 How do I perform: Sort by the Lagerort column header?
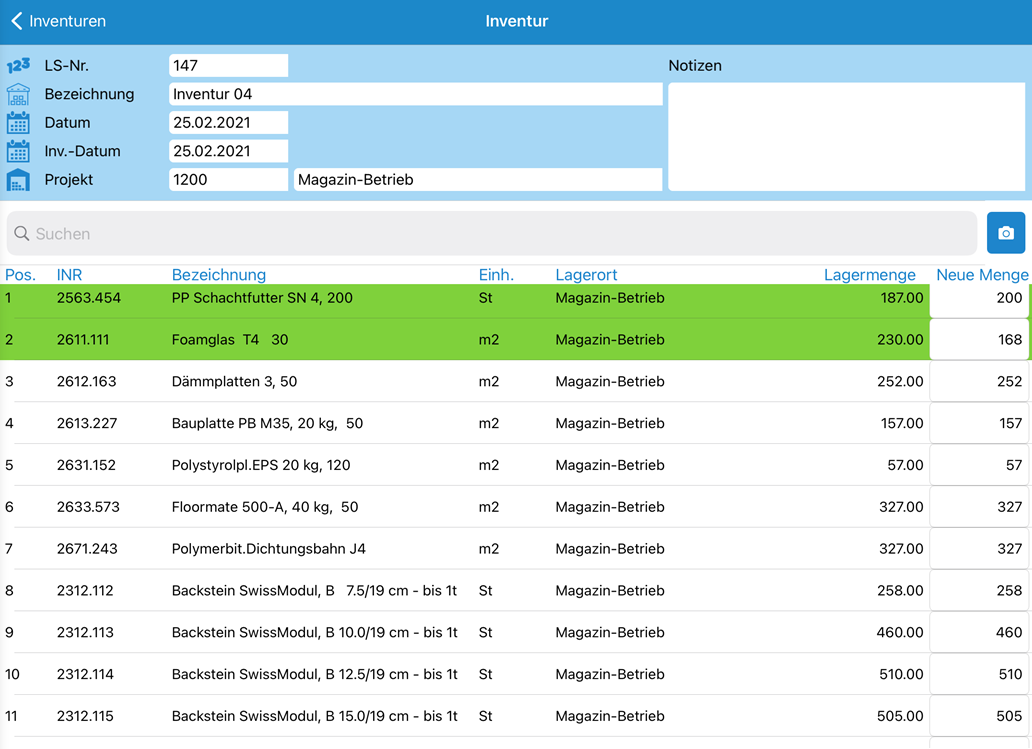(x=586, y=275)
